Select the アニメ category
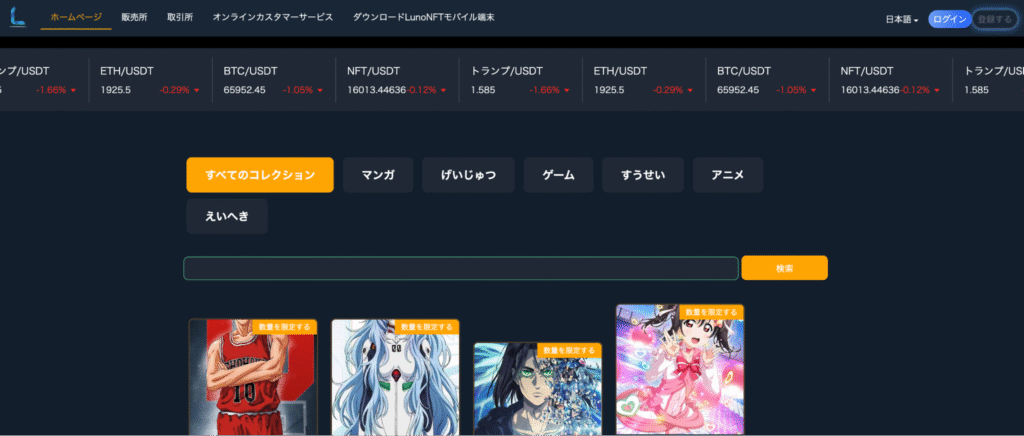The height and width of the screenshot is (436, 1024). click(728, 175)
